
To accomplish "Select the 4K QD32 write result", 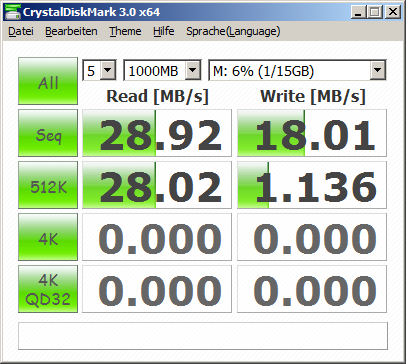I will [x=312, y=289].
